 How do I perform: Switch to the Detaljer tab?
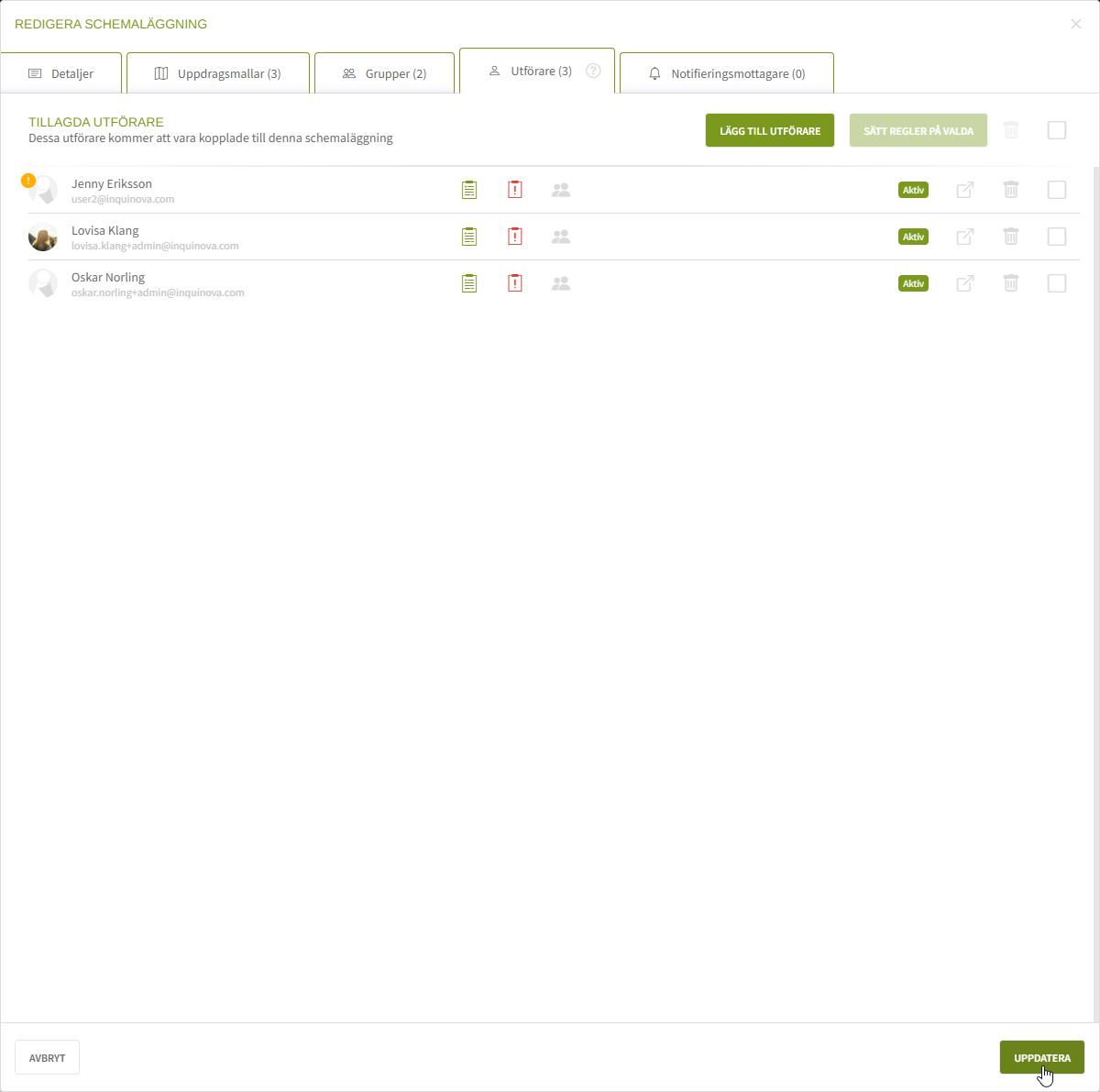point(60,73)
